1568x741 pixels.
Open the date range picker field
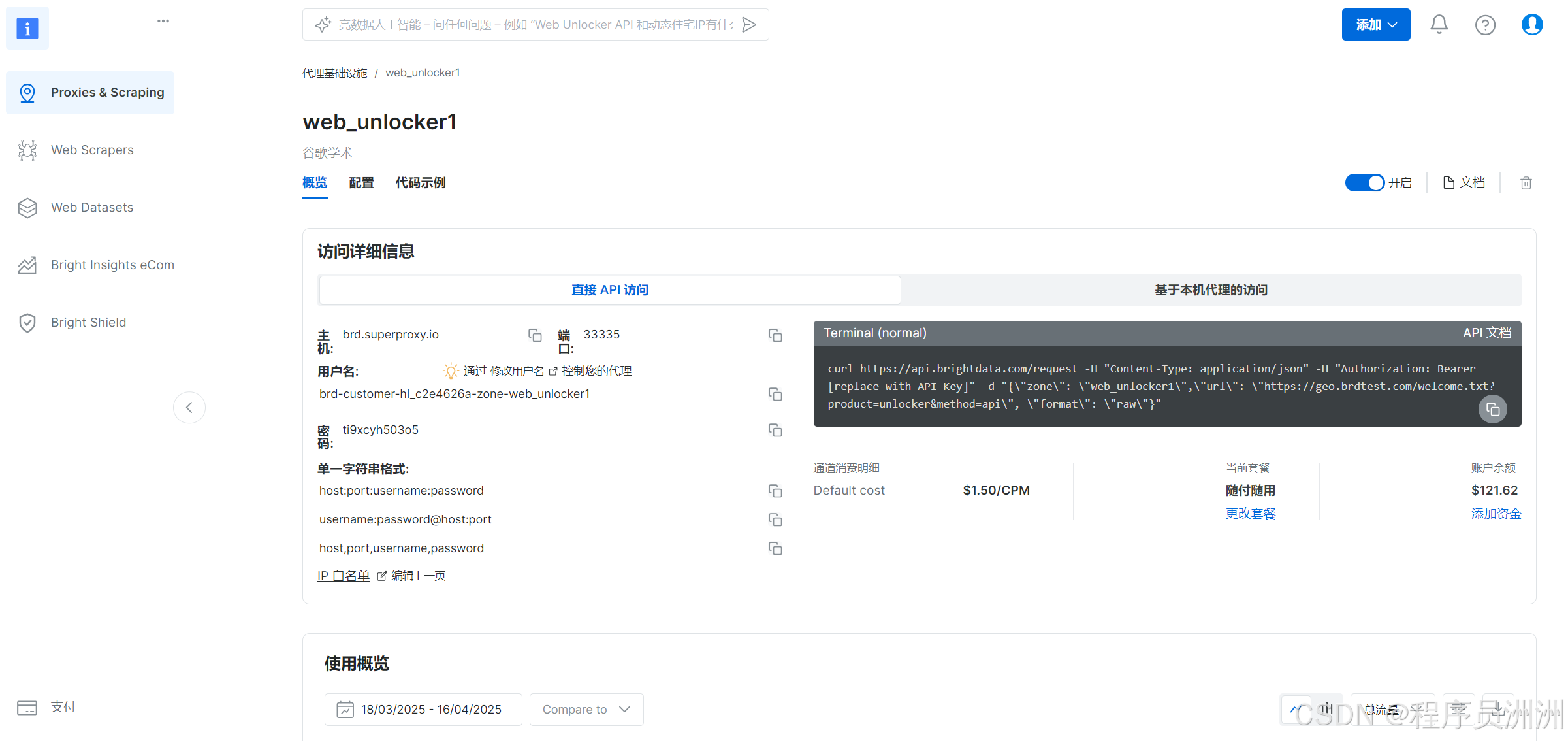(423, 710)
